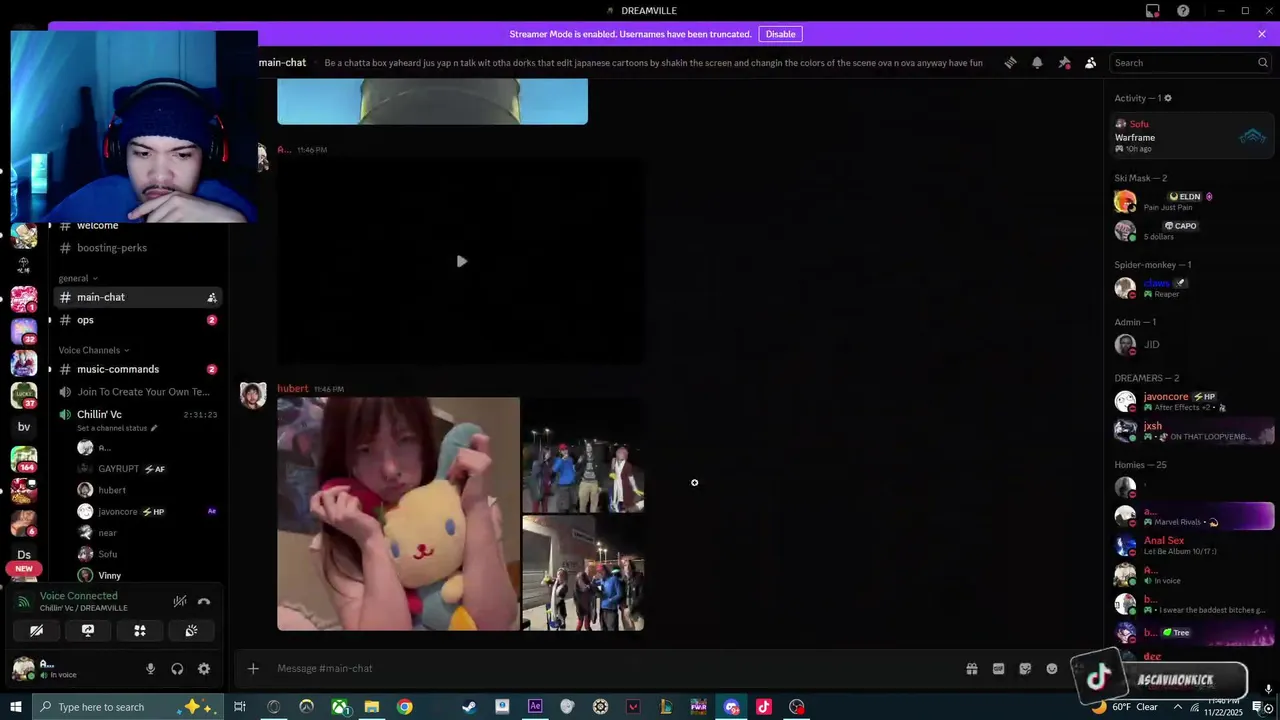Disconnect from voice channel

(x=204, y=601)
